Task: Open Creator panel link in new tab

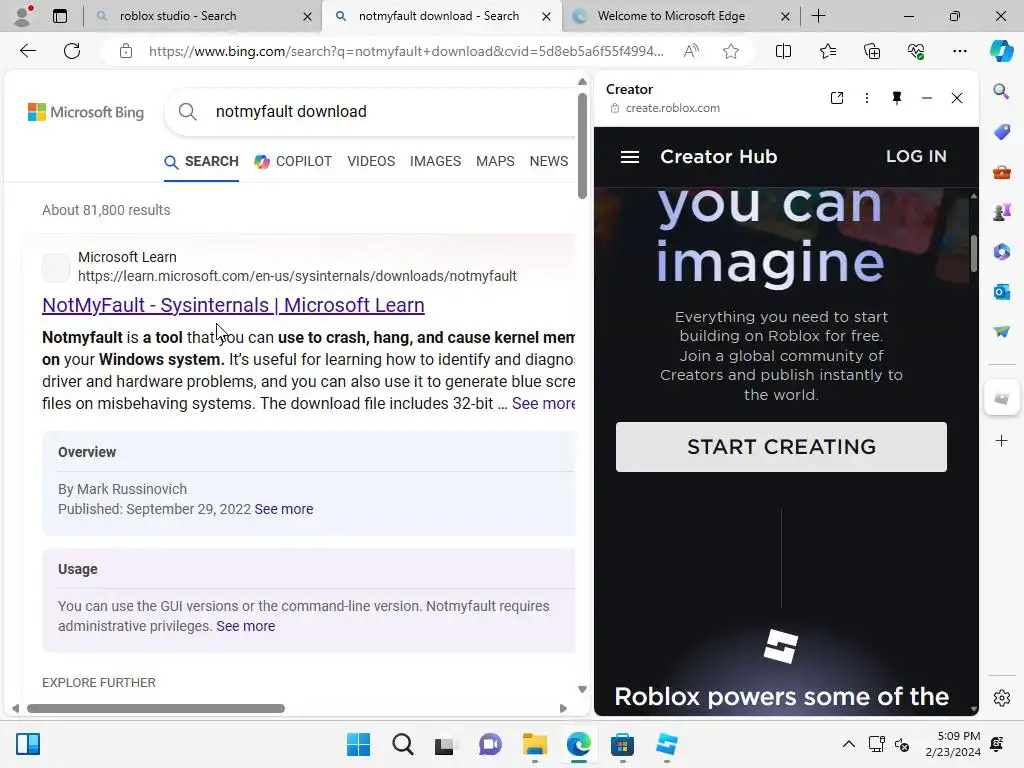Action: [837, 98]
